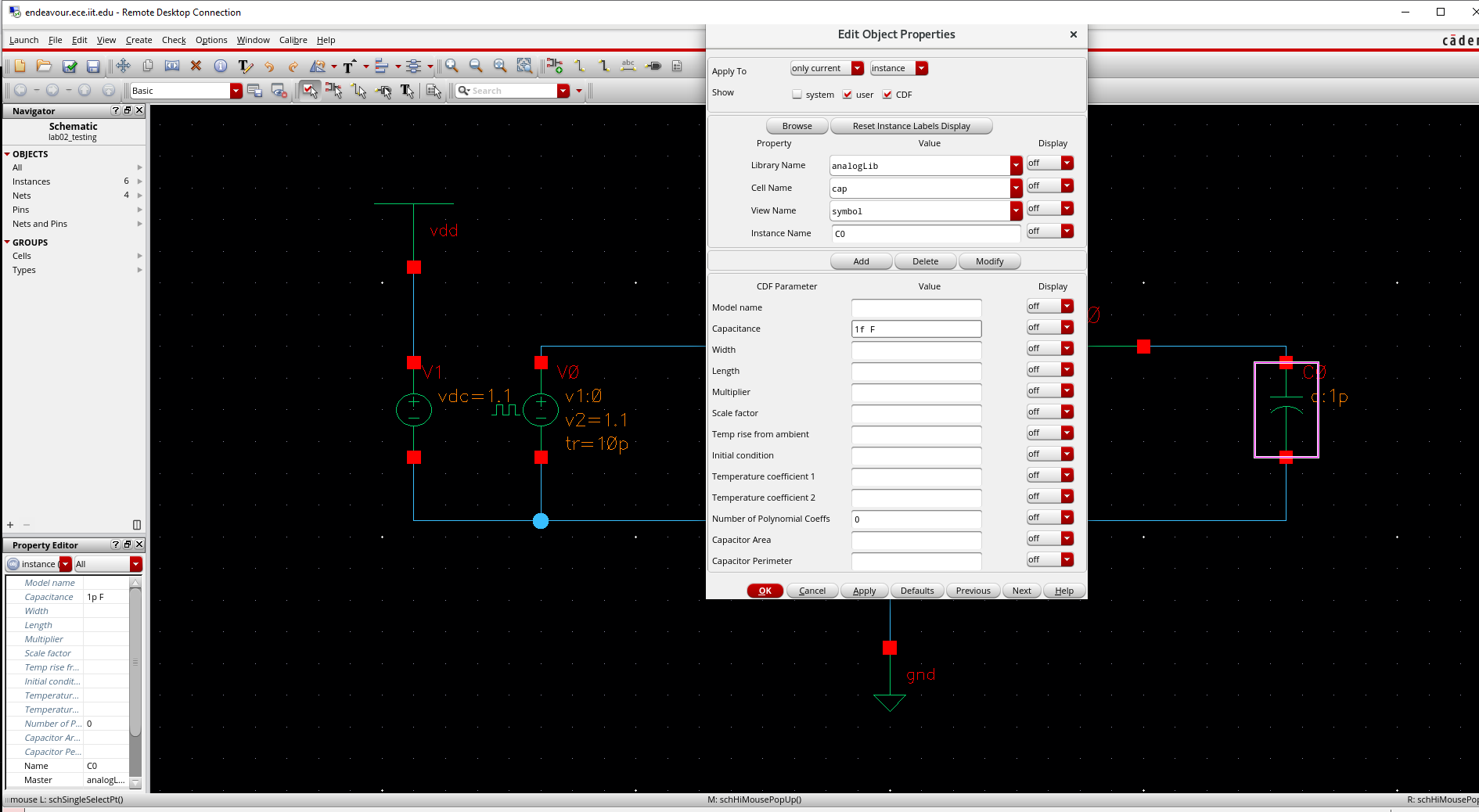The width and height of the screenshot is (1479, 812).
Task: Open the Properties info icon
Action: 221,66
